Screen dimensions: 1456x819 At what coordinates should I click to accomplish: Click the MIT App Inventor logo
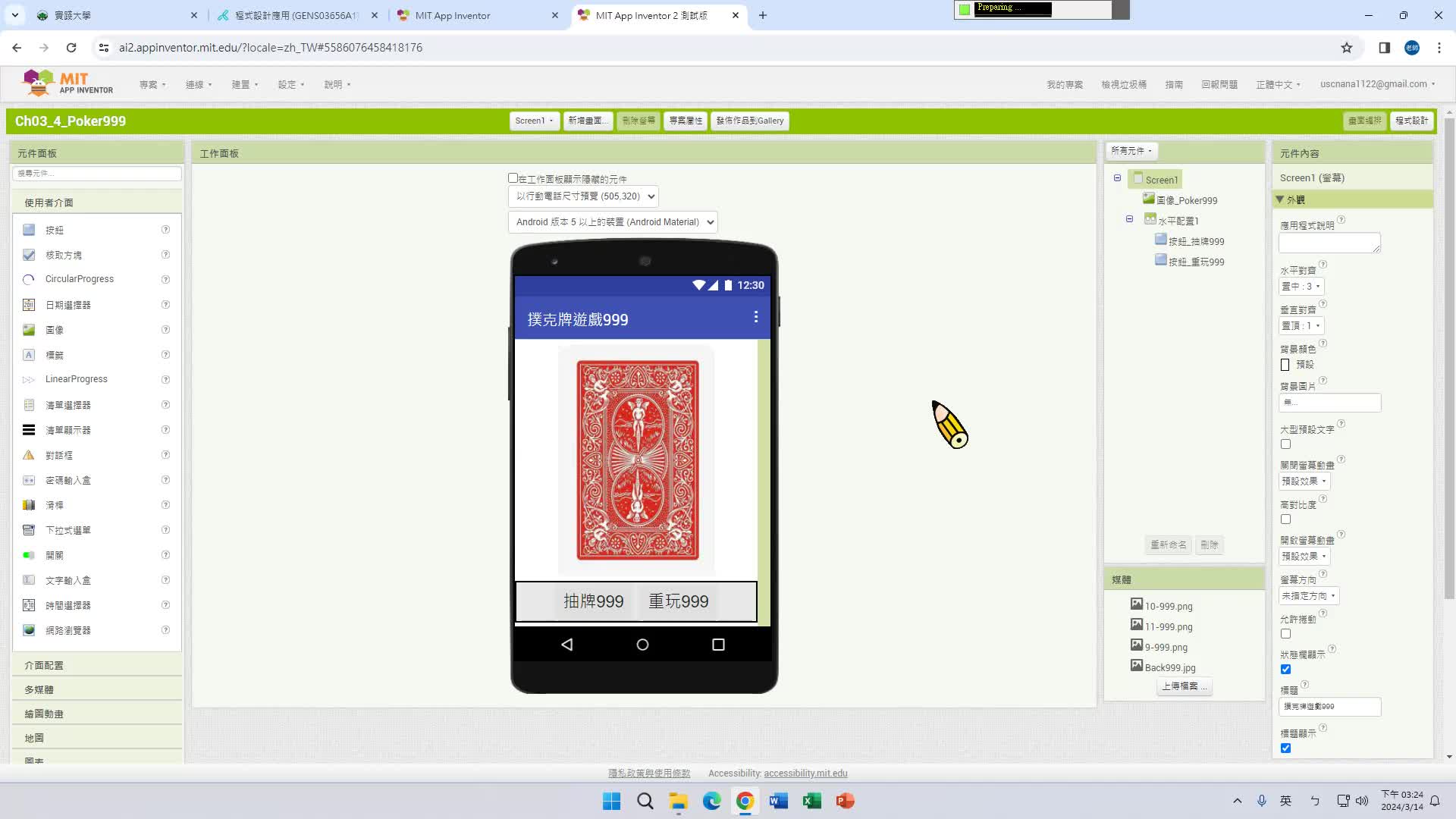[x=67, y=83]
